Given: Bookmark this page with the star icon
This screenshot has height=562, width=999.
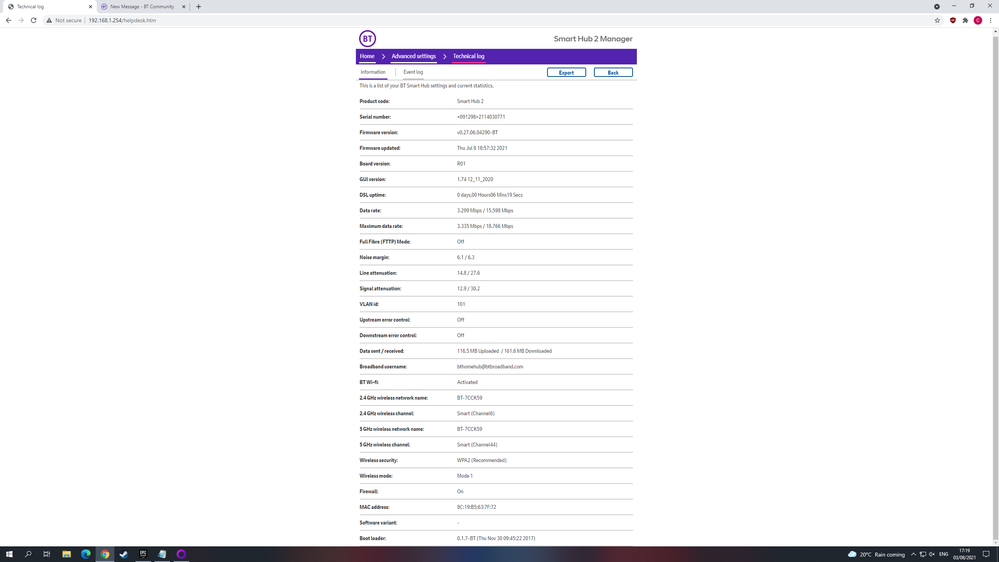Looking at the screenshot, I should pyautogui.click(x=937, y=20).
